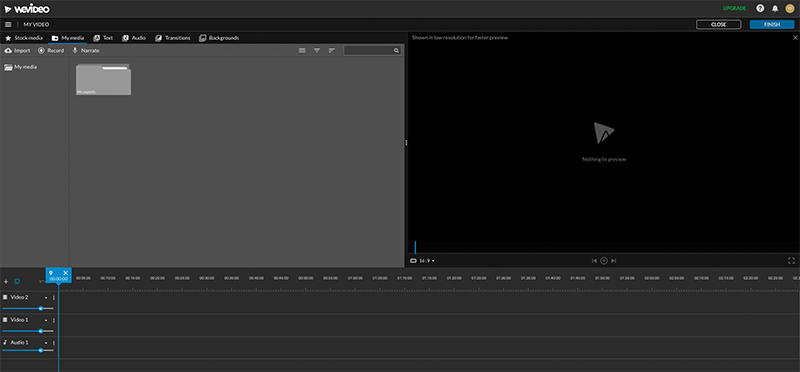Open the Audio 1 track dropdown arrow
Viewport: 800px width, 372px height.
coord(46,343)
